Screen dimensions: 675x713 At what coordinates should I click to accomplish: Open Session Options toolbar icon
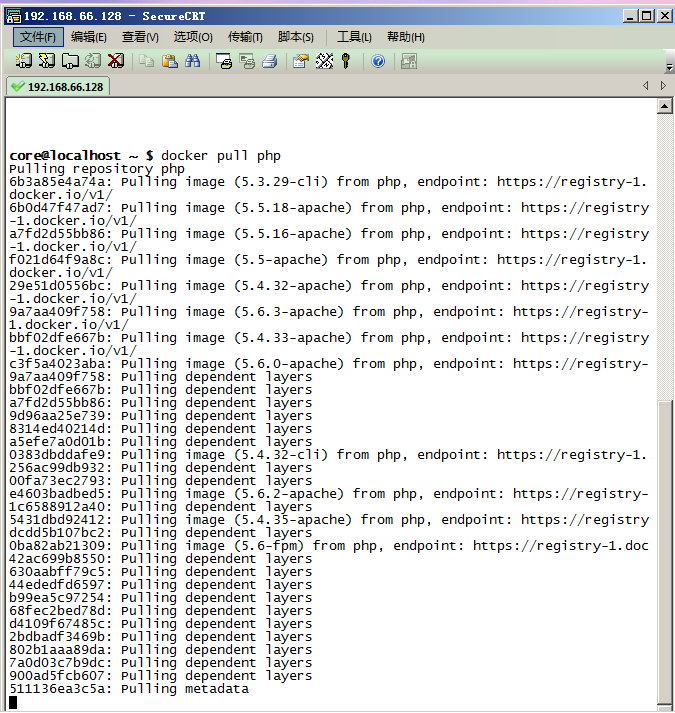pyautogui.click(x=300, y=61)
